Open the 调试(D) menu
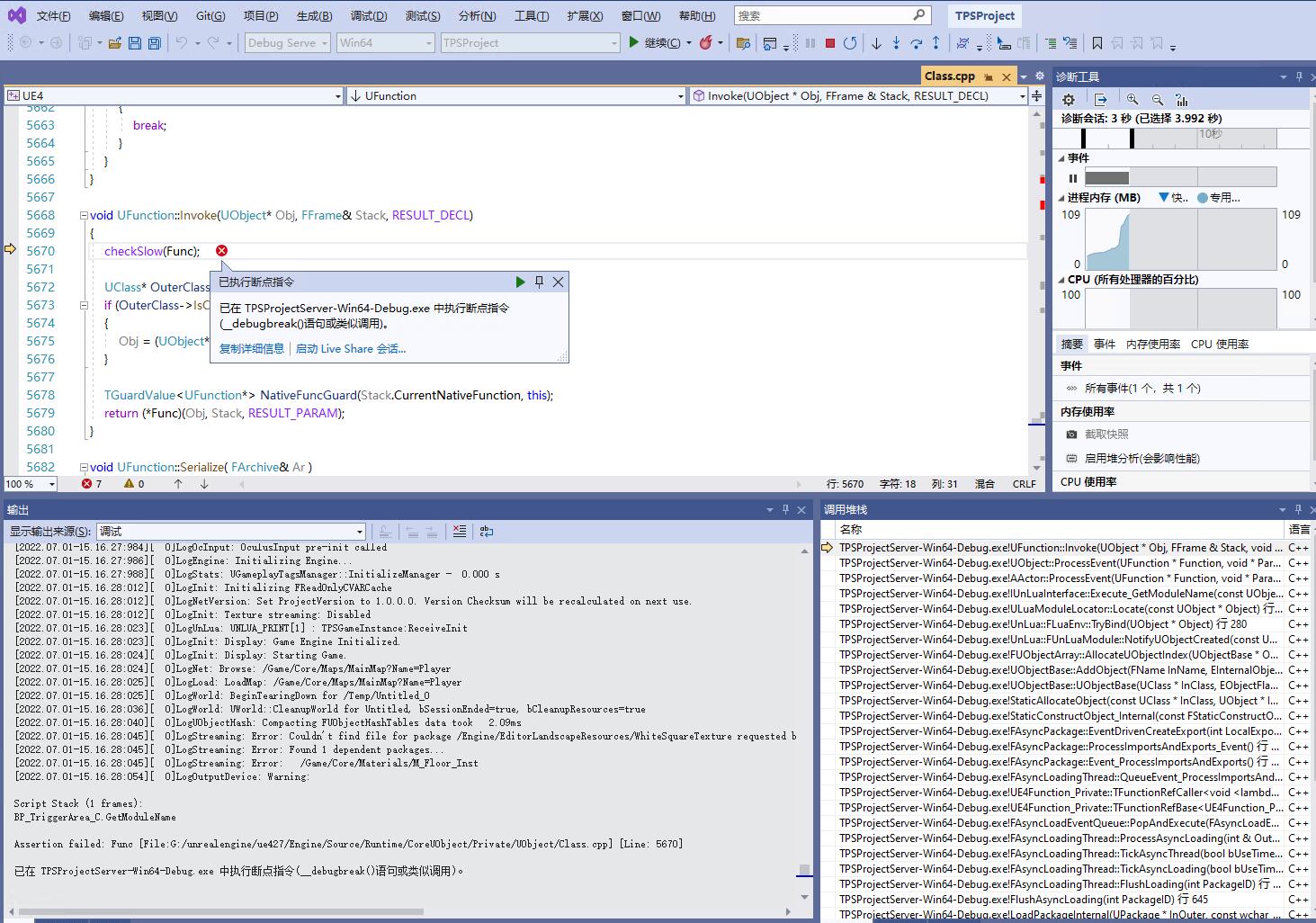This screenshot has height=923, width=1316. [369, 15]
